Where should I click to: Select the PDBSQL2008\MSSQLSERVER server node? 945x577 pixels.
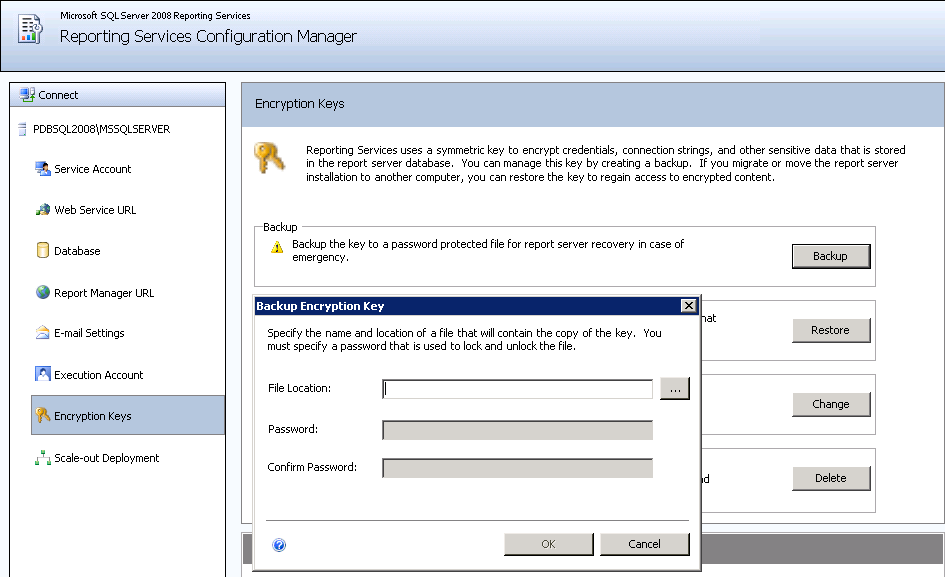101,129
